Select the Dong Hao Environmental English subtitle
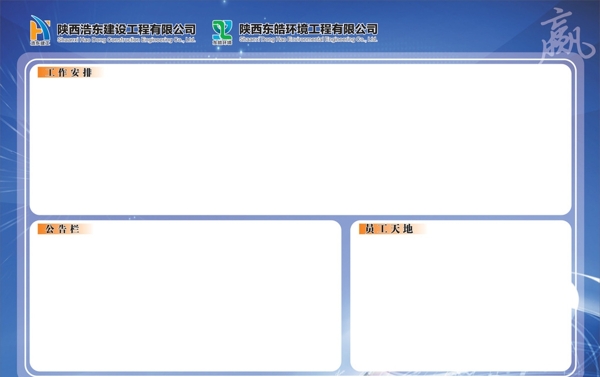This screenshot has width=600, height=377. (x=308, y=39)
